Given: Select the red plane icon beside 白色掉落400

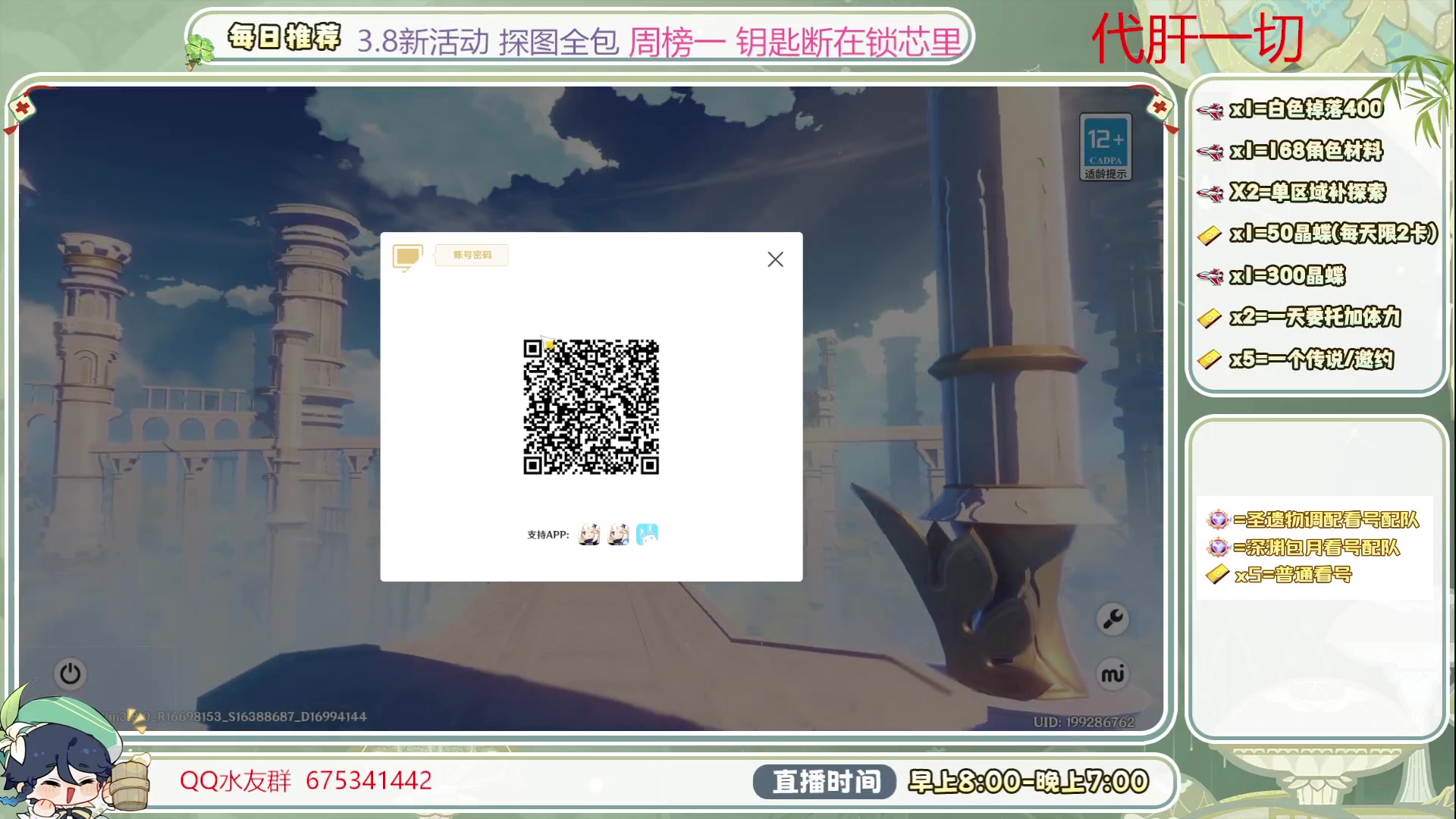Looking at the screenshot, I should (1210, 108).
